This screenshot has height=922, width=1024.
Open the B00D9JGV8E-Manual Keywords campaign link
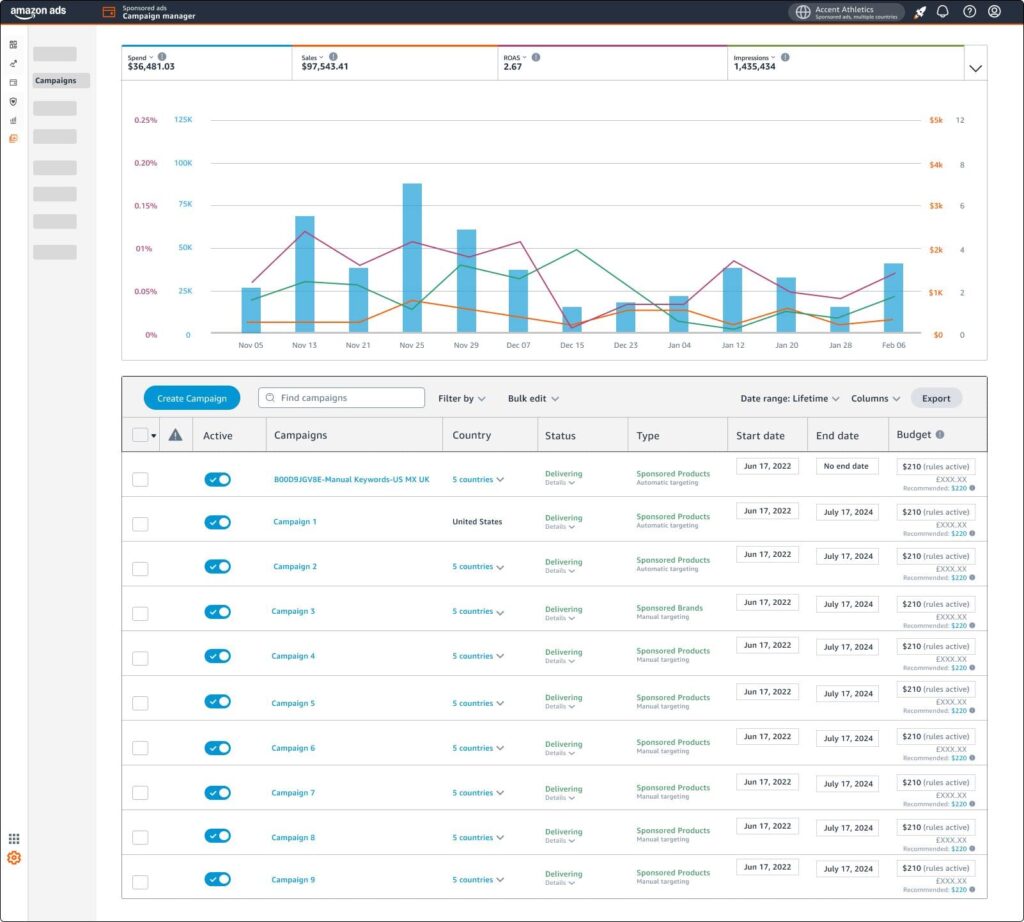[x=353, y=479]
